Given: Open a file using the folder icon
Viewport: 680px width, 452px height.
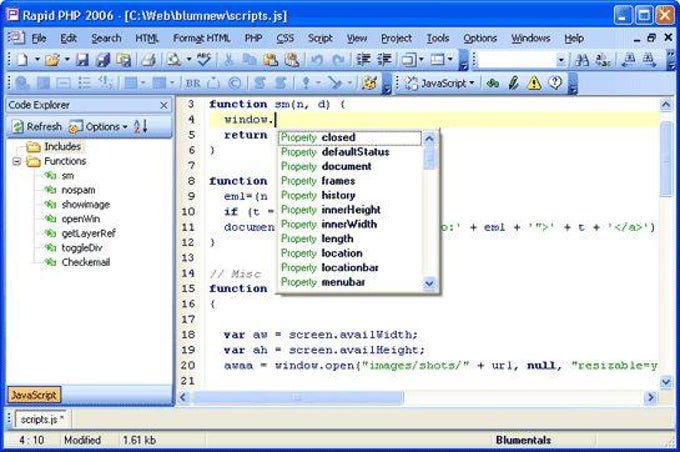Looking at the screenshot, I should (x=52, y=60).
